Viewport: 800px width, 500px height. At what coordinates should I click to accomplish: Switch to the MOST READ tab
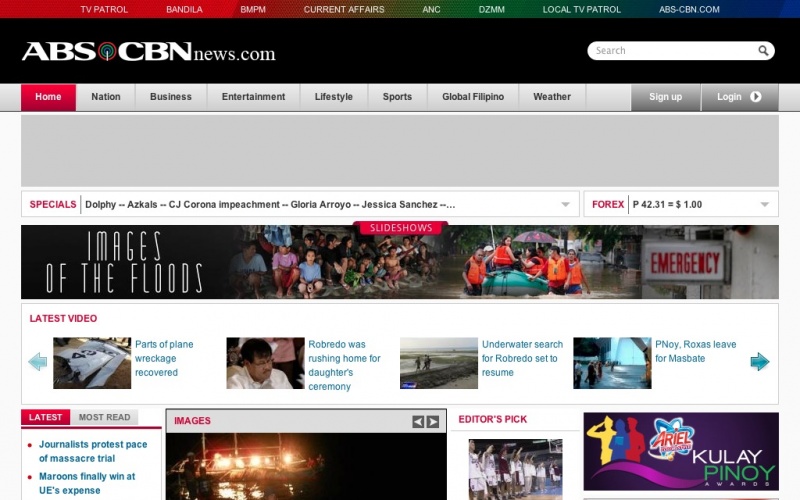point(105,417)
